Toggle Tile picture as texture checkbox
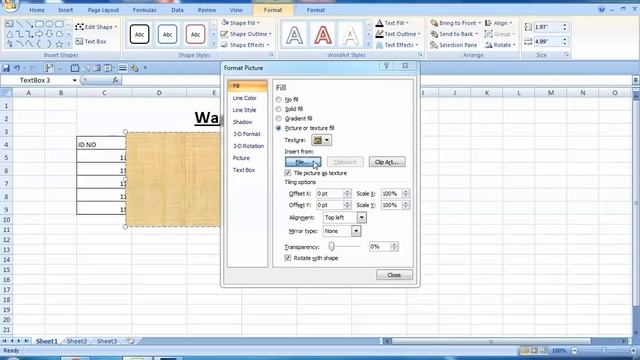This screenshot has height=360, width=640. pyautogui.click(x=288, y=173)
